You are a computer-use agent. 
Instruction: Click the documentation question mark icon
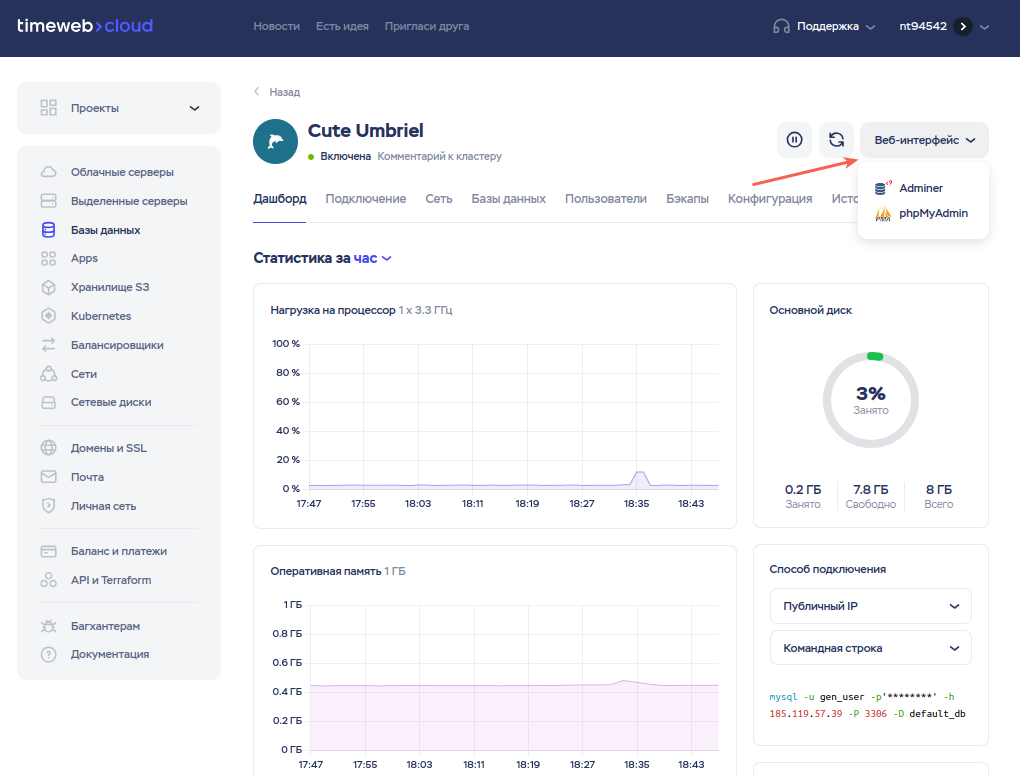click(x=48, y=654)
